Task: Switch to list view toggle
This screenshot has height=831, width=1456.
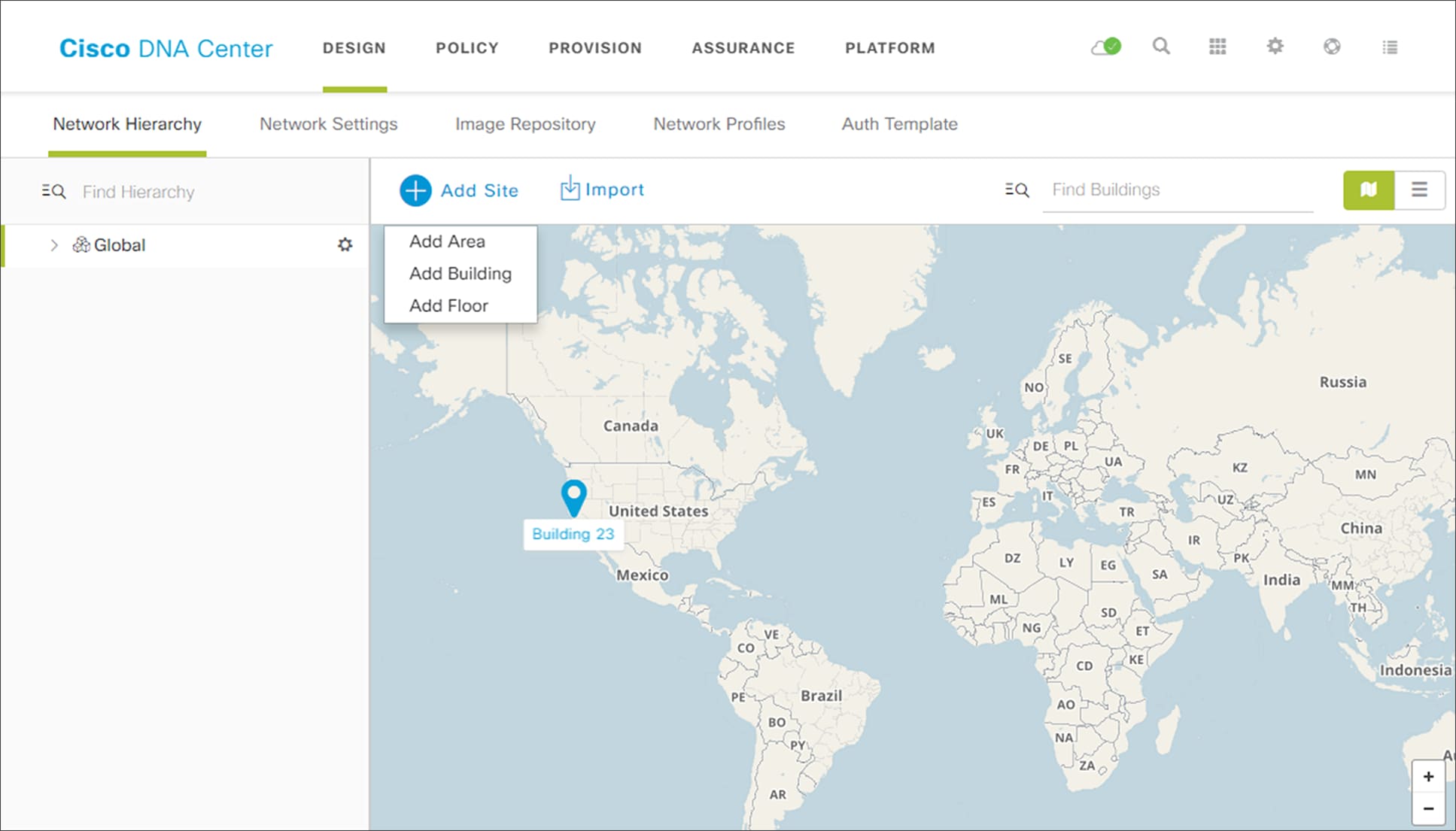Action: pyautogui.click(x=1419, y=190)
